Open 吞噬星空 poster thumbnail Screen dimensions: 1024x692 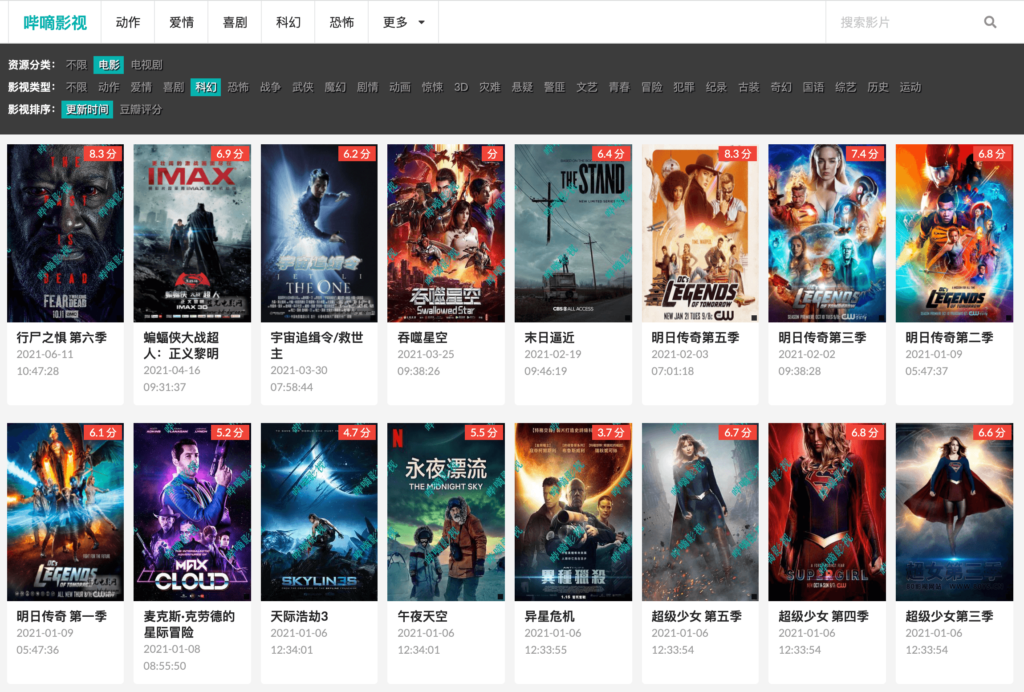(x=446, y=233)
